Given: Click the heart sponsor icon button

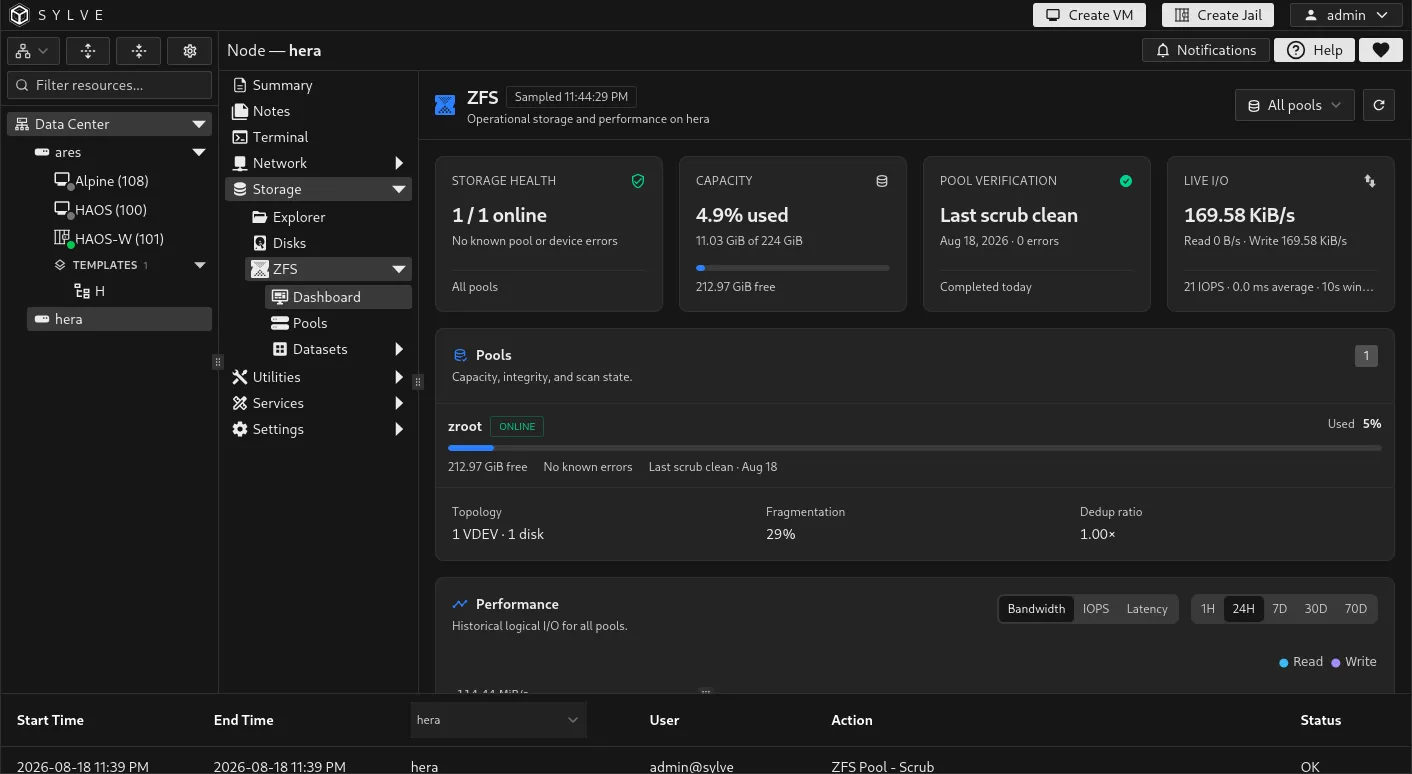Looking at the screenshot, I should 1381,50.
